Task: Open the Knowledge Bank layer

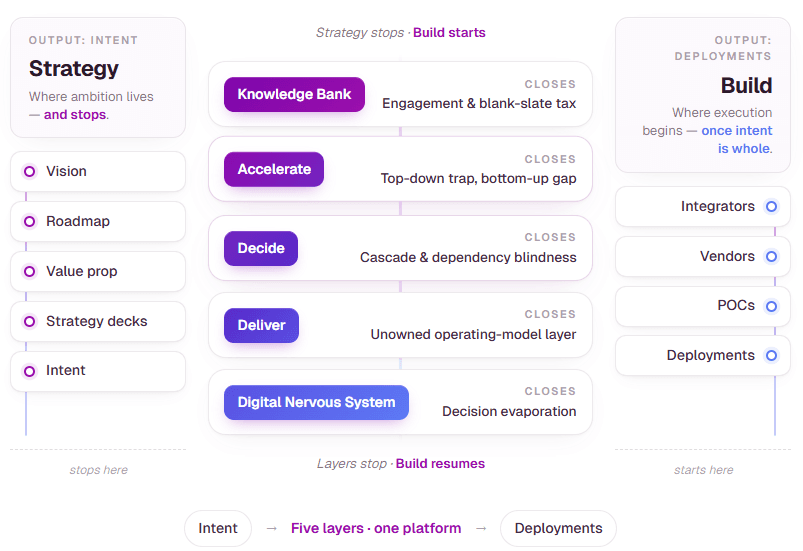Action: pyautogui.click(x=294, y=95)
